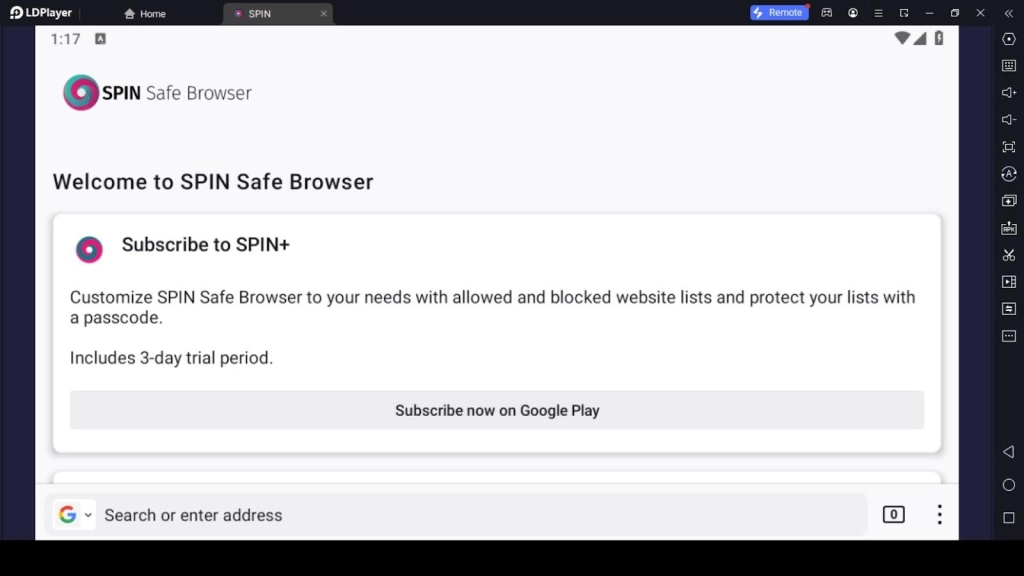Install an app via the APK install icon
Image resolution: width=1024 pixels, height=576 pixels.
1008,227
